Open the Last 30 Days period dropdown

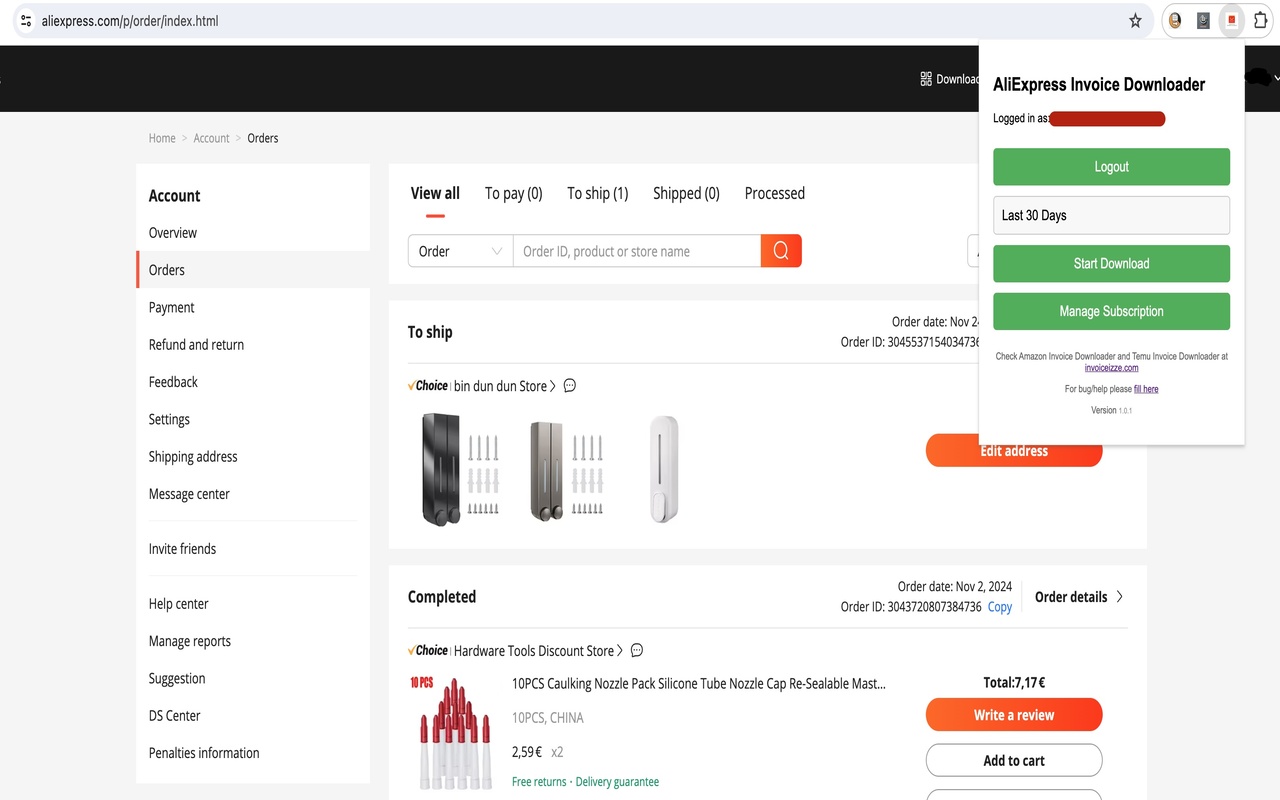(x=1111, y=215)
